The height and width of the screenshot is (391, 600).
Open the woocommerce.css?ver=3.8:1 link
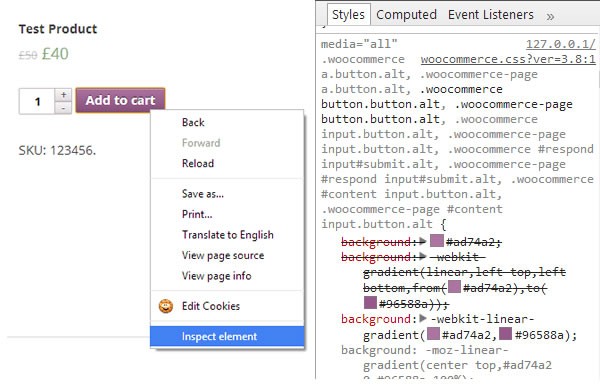508,59
